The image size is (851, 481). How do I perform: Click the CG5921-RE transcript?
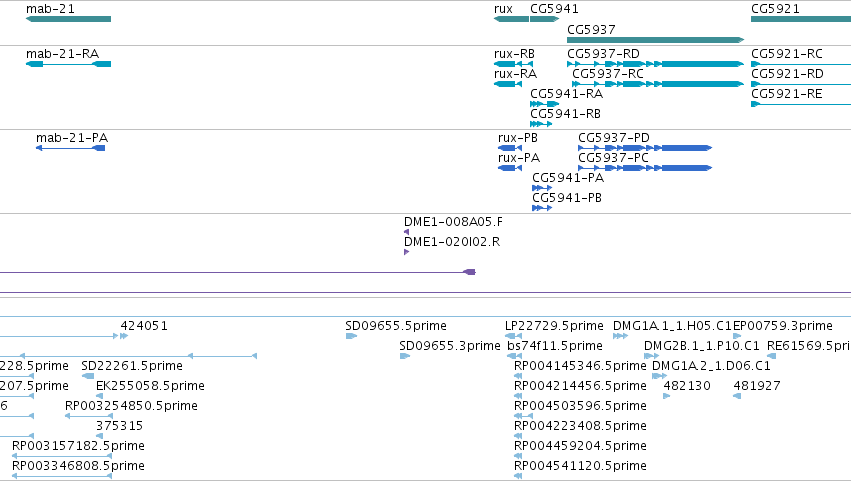click(801, 104)
